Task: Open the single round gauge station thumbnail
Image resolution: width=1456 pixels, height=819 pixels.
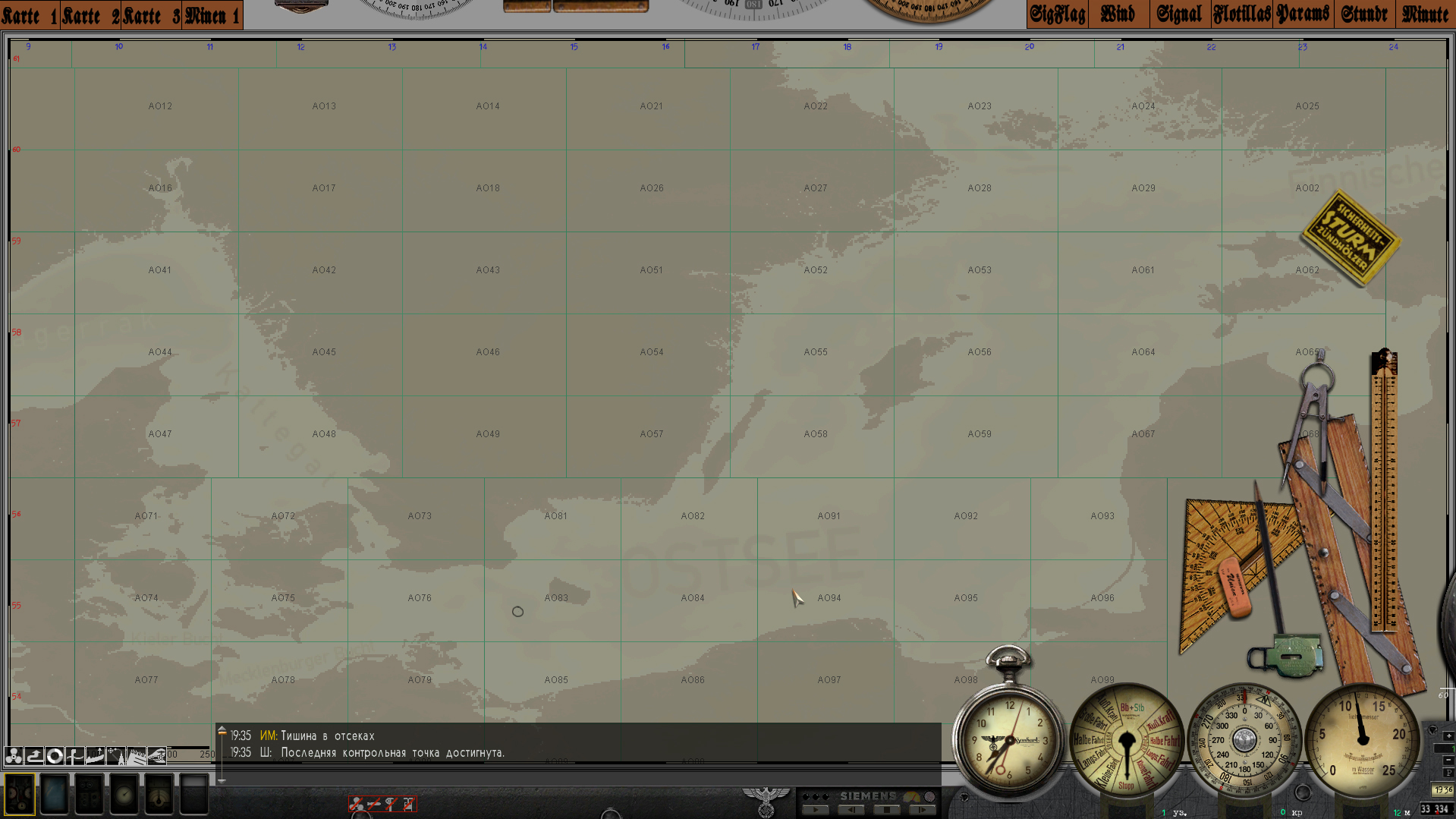Action: coord(124,794)
